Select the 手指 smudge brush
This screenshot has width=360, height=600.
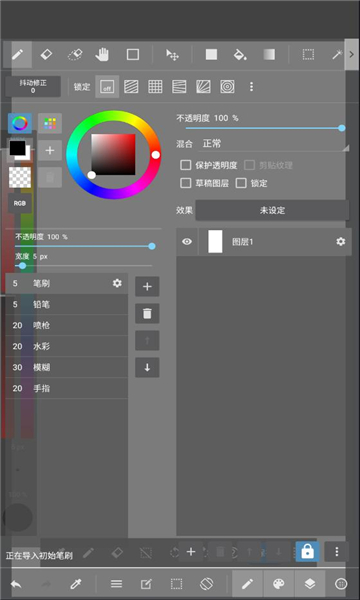tap(67, 389)
